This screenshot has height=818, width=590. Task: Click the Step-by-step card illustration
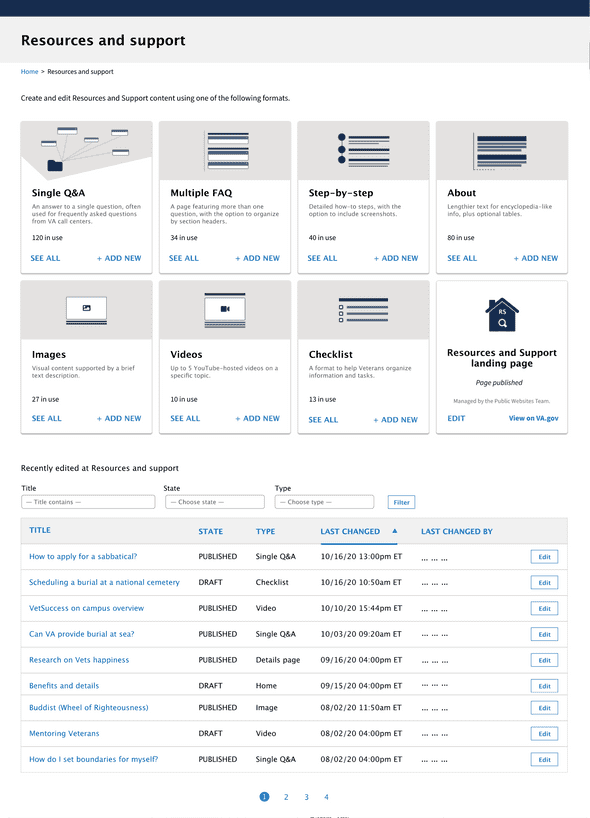pyautogui.click(x=364, y=150)
